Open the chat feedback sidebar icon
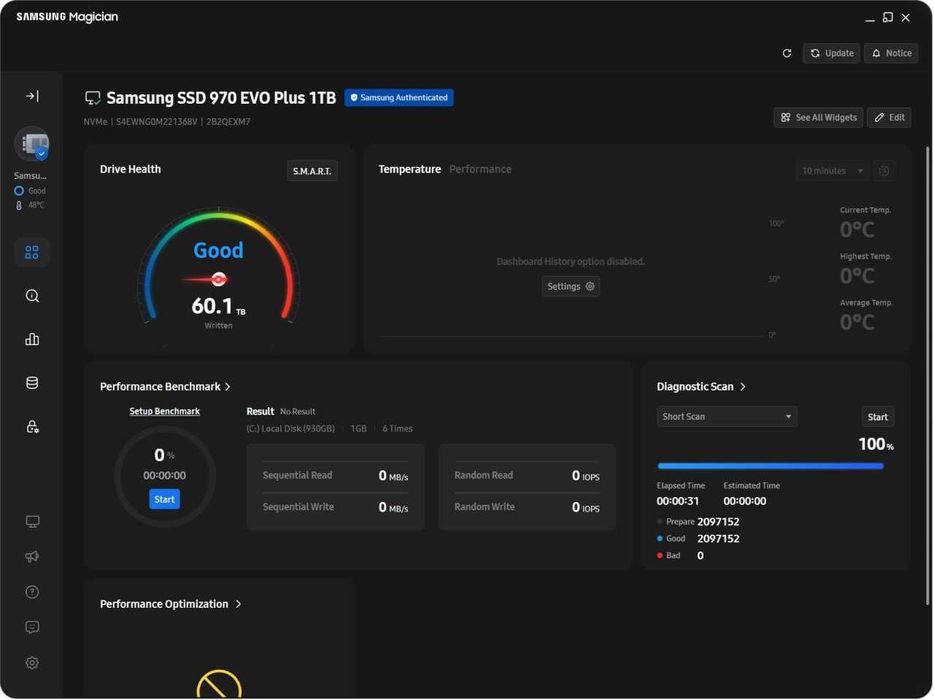The width and height of the screenshot is (934, 700). click(32, 627)
